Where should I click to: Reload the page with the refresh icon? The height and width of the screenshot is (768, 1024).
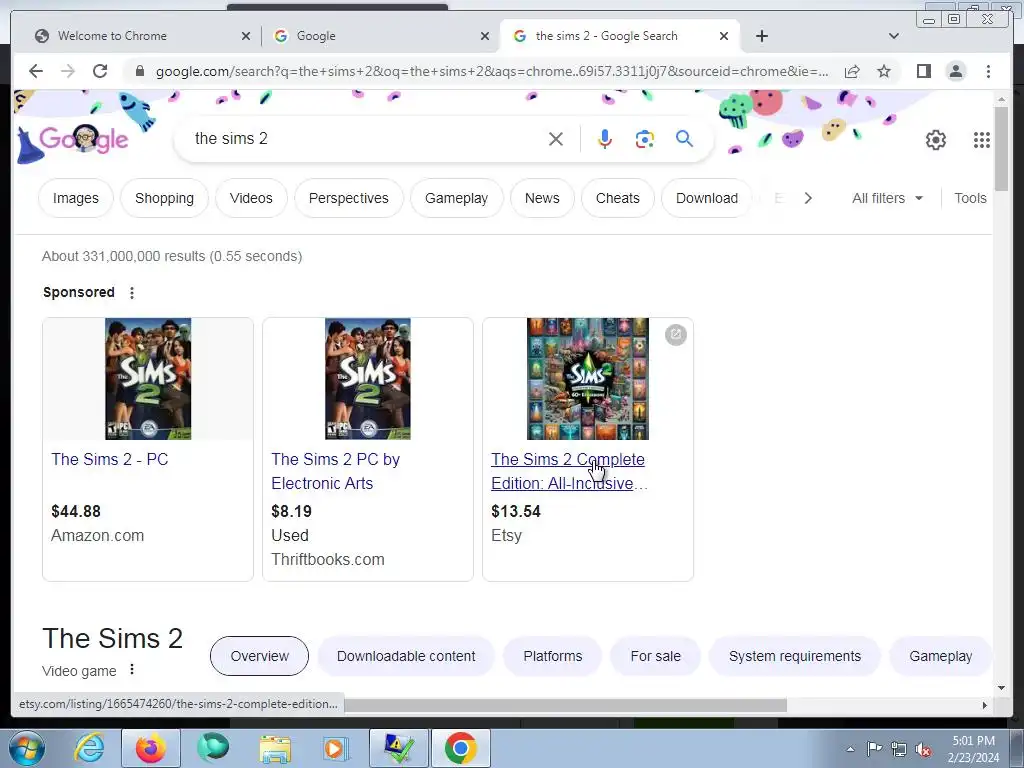click(x=100, y=71)
